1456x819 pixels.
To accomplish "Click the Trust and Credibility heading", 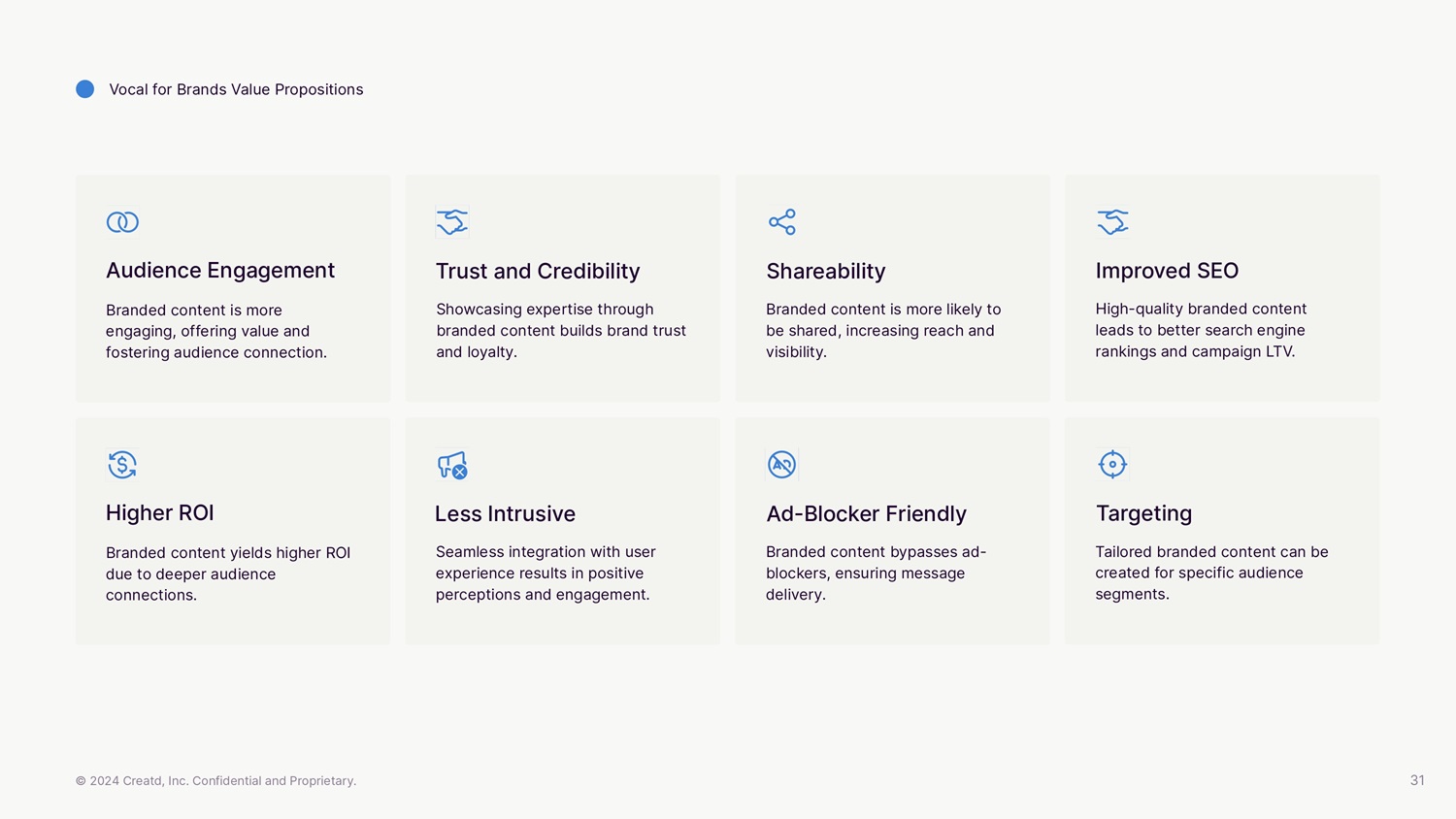I will (538, 271).
